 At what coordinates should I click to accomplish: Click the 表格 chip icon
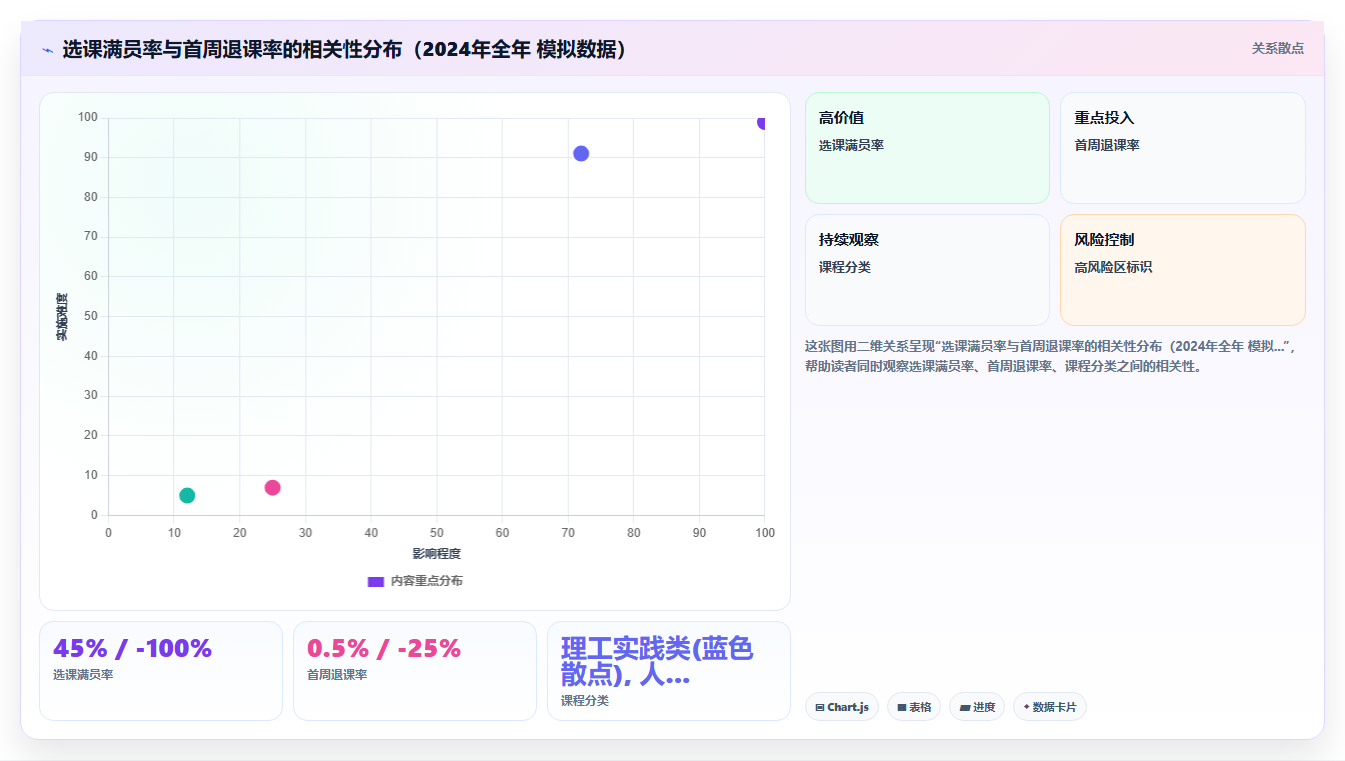(x=902, y=708)
